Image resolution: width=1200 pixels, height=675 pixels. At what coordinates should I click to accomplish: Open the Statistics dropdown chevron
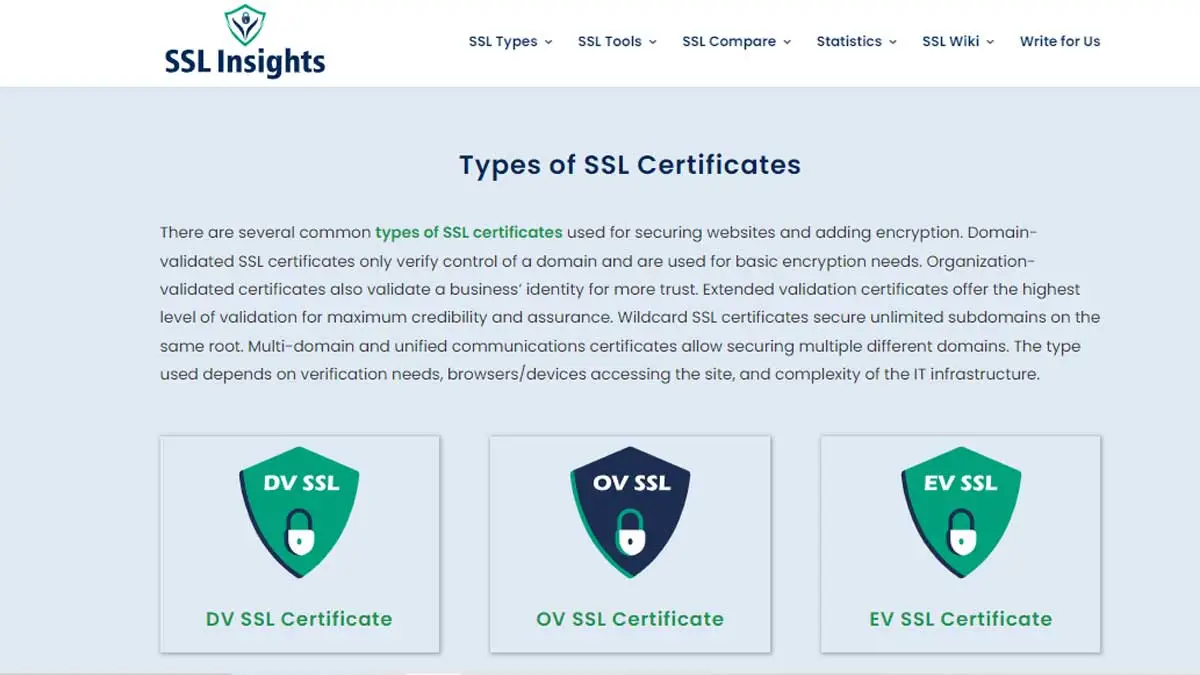click(x=893, y=42)
